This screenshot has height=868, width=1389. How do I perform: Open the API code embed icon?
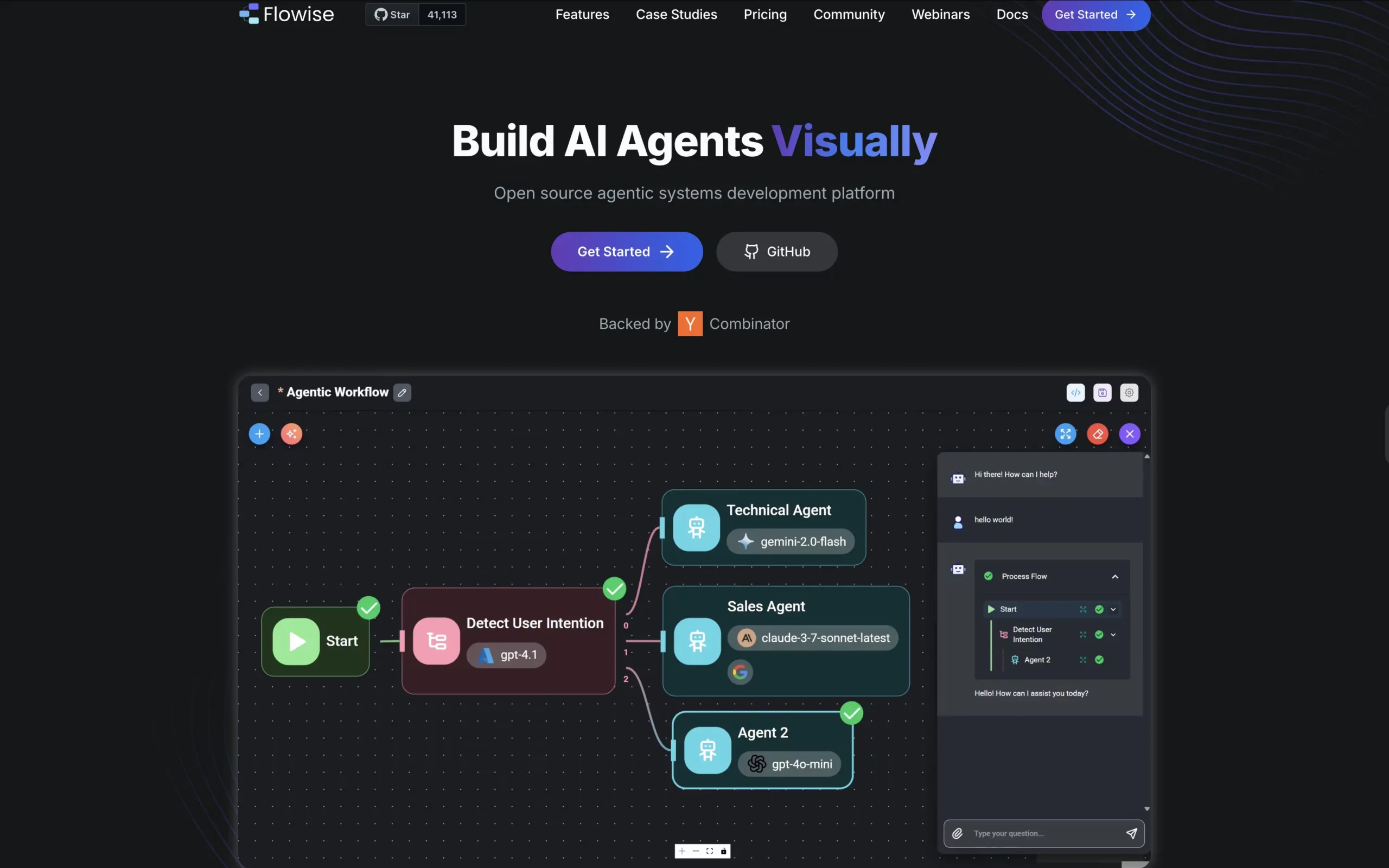[1075, 393]
